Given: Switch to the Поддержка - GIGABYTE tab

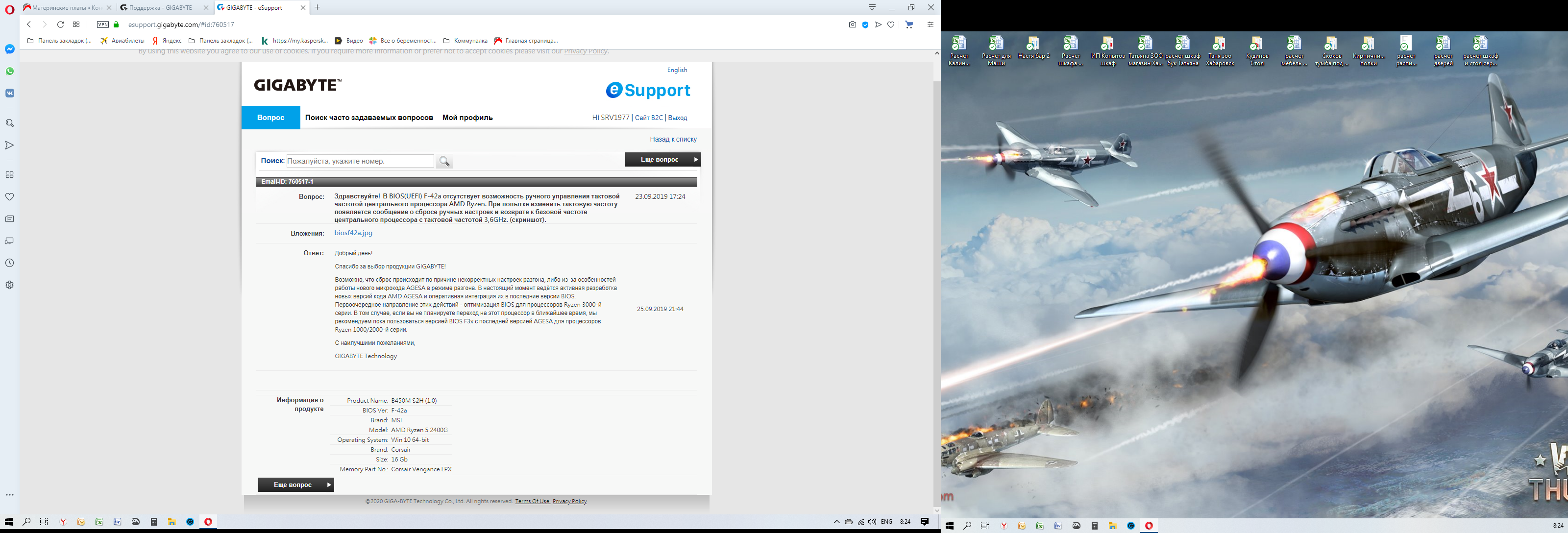Looking at the screenshot, I should click(x=160, y=8).
